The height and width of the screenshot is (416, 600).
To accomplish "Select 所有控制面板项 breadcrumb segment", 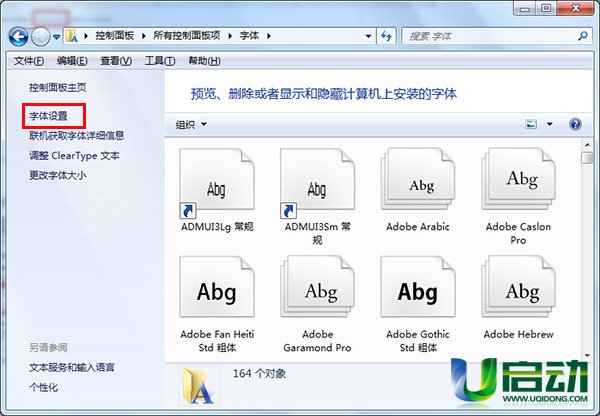I will (x=186, y=36).
